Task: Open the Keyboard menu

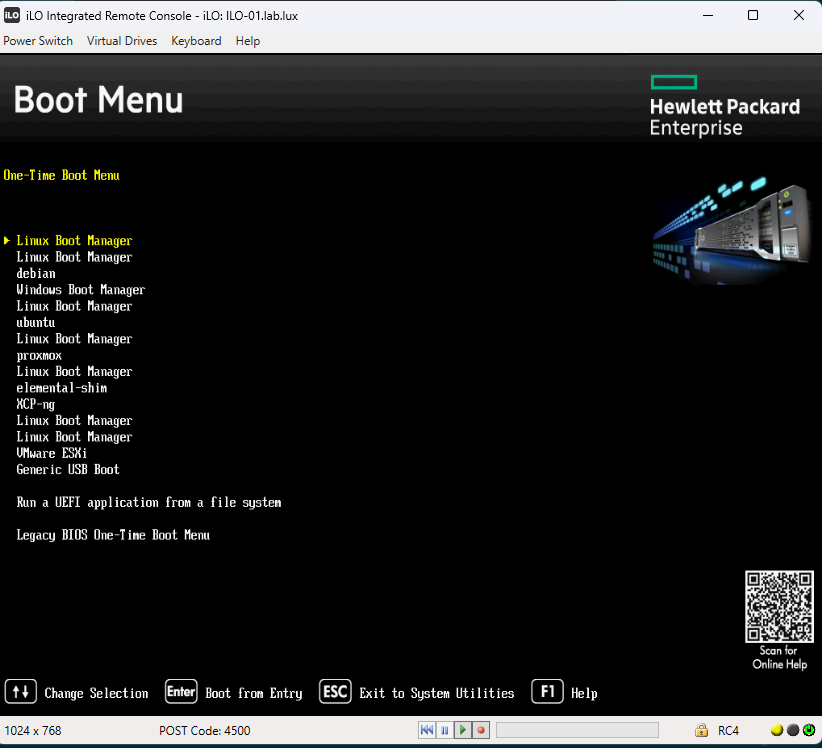Action: pos(196,41)
